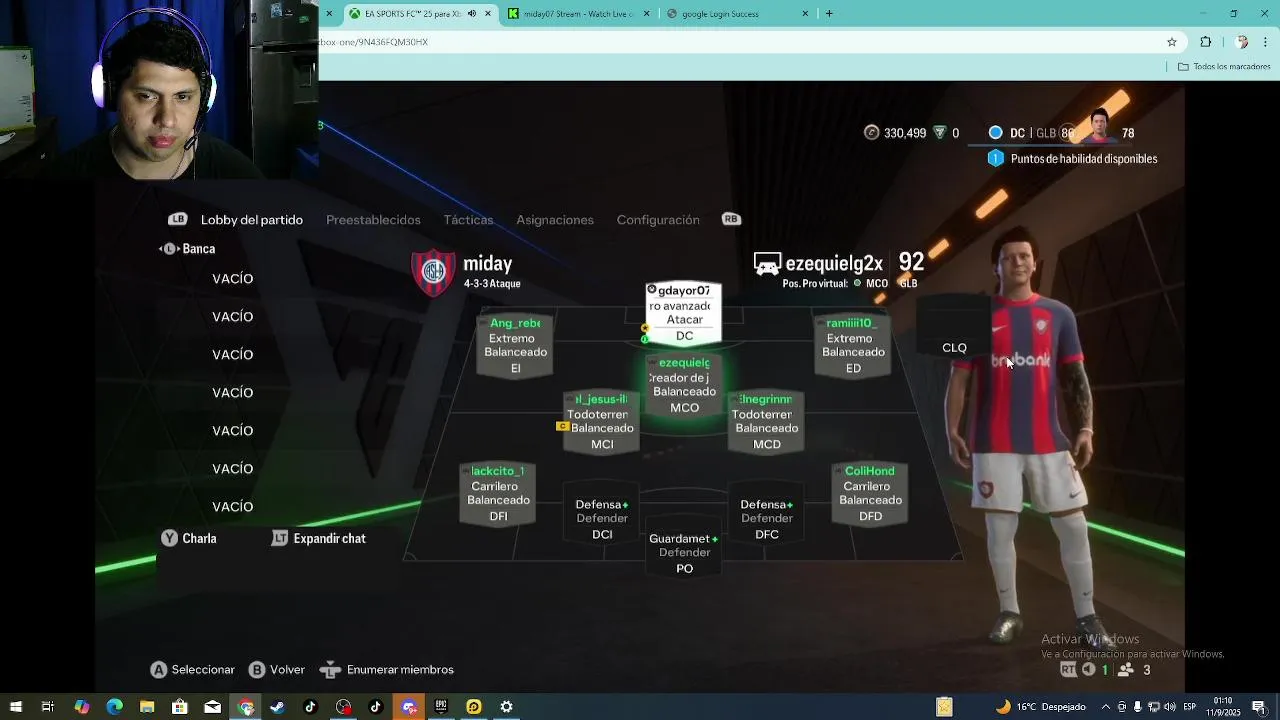Click the Expandir chat label
The image size is (1280, 720).
pyautogui.click(x=329, y=539)
